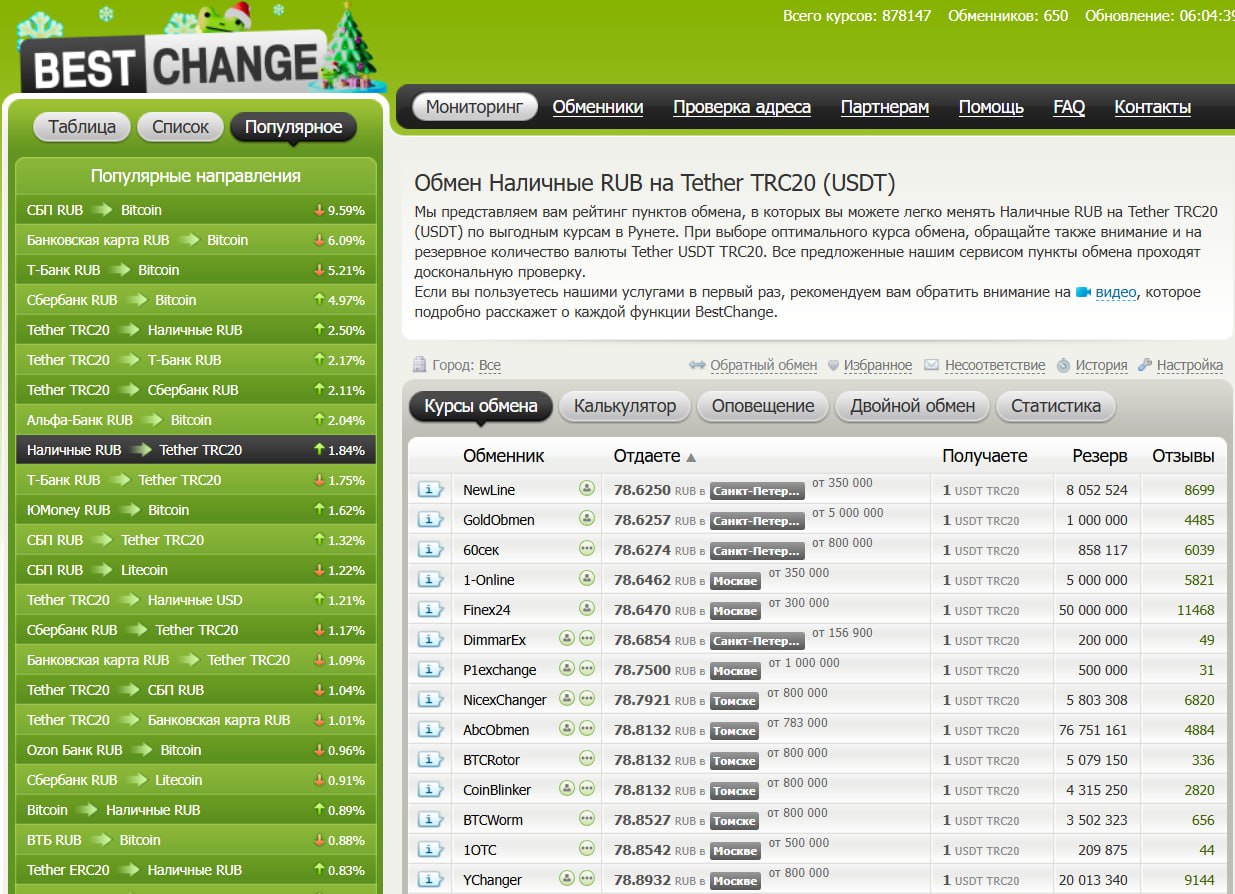Click the envelope icon for Несоответствие

tap(931, 366)
